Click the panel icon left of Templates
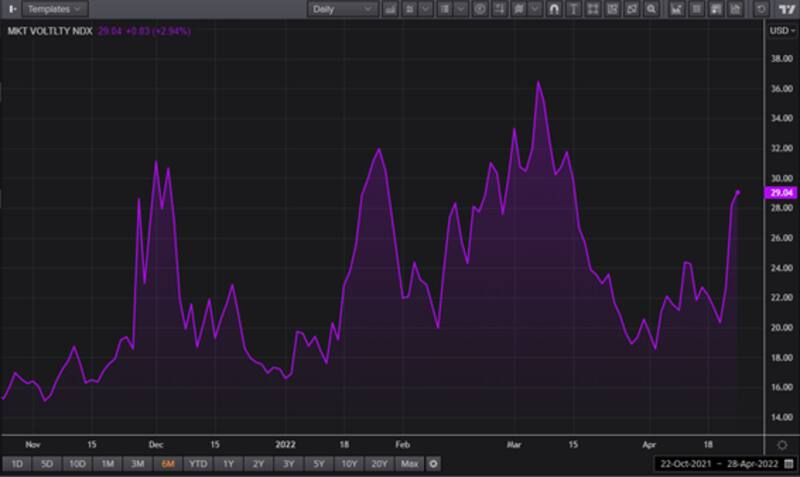 click(x=10, y=9)
